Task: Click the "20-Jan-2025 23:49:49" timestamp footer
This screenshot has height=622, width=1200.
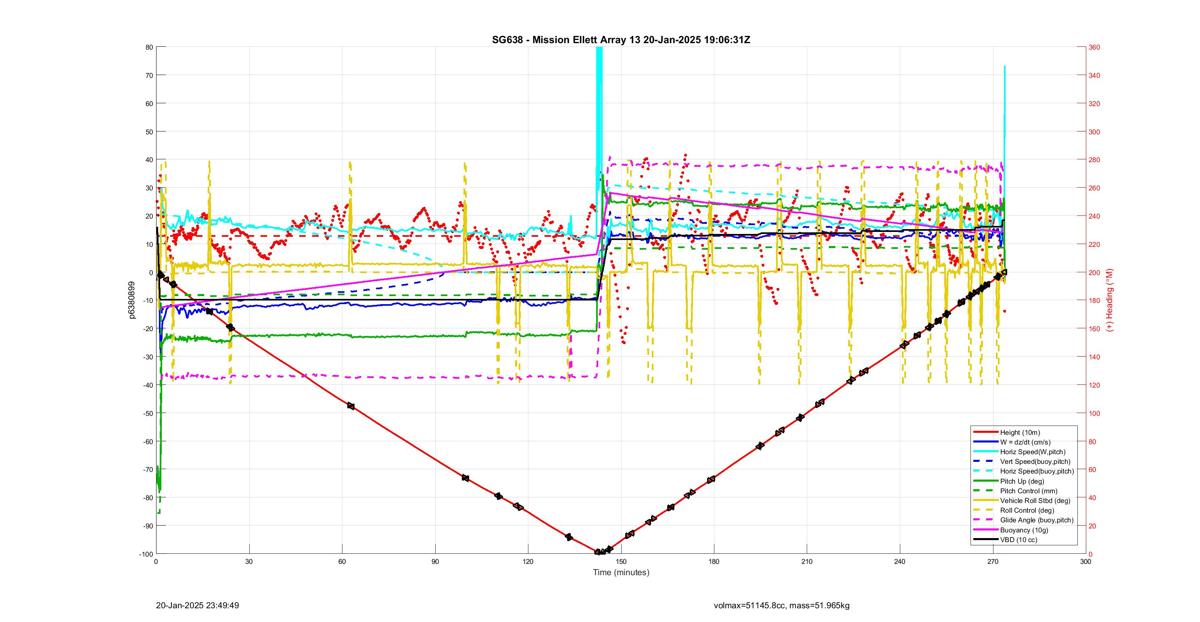Action: click(197, 605)
